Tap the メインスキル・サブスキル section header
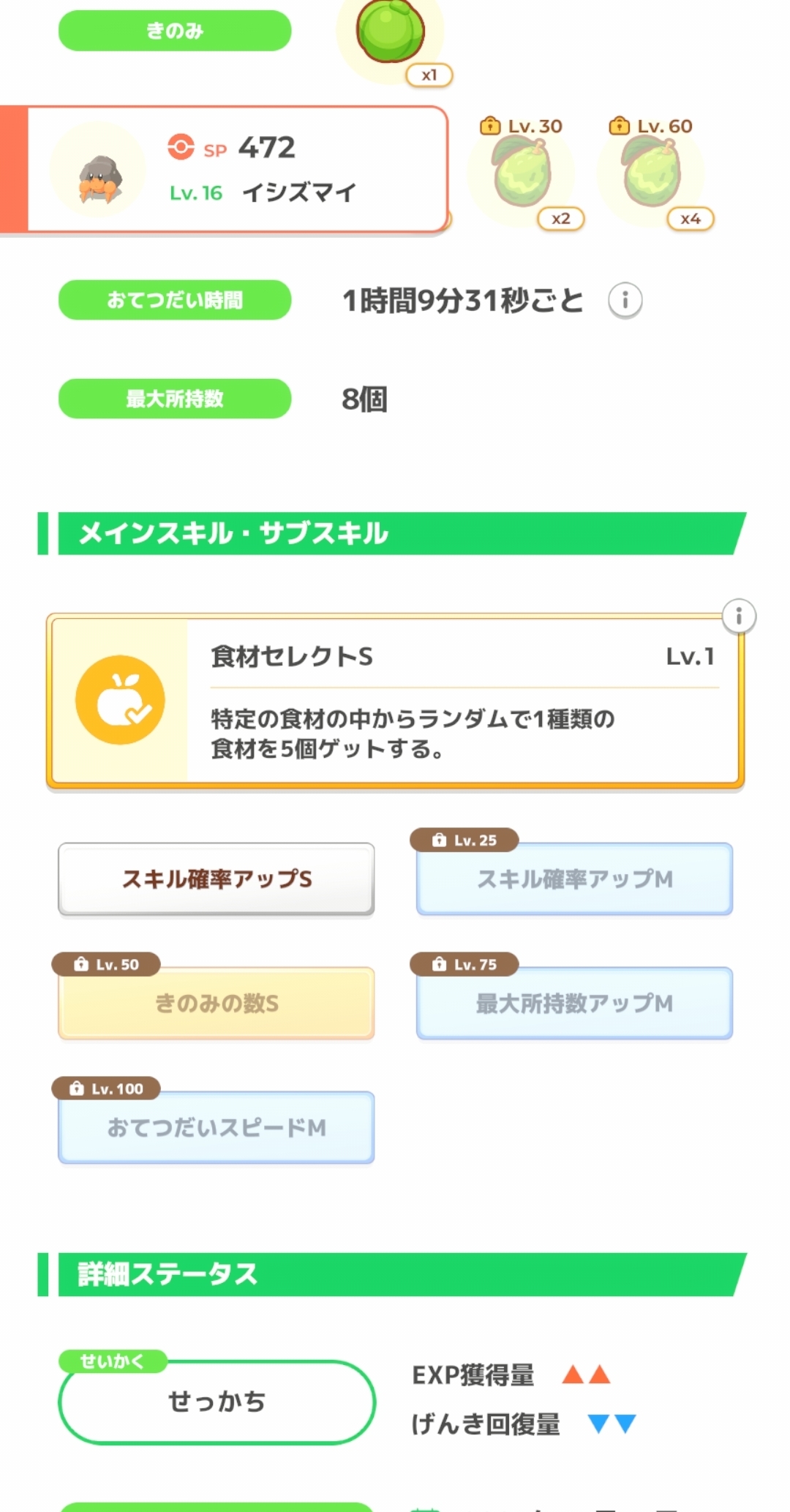The height and width of the screenshot is (1512, 790). tap(395, 533)
